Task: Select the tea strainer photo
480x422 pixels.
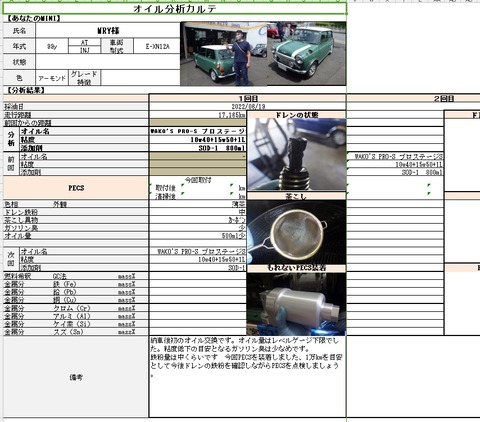Action: pyautogui.click(x=296, y=232)
